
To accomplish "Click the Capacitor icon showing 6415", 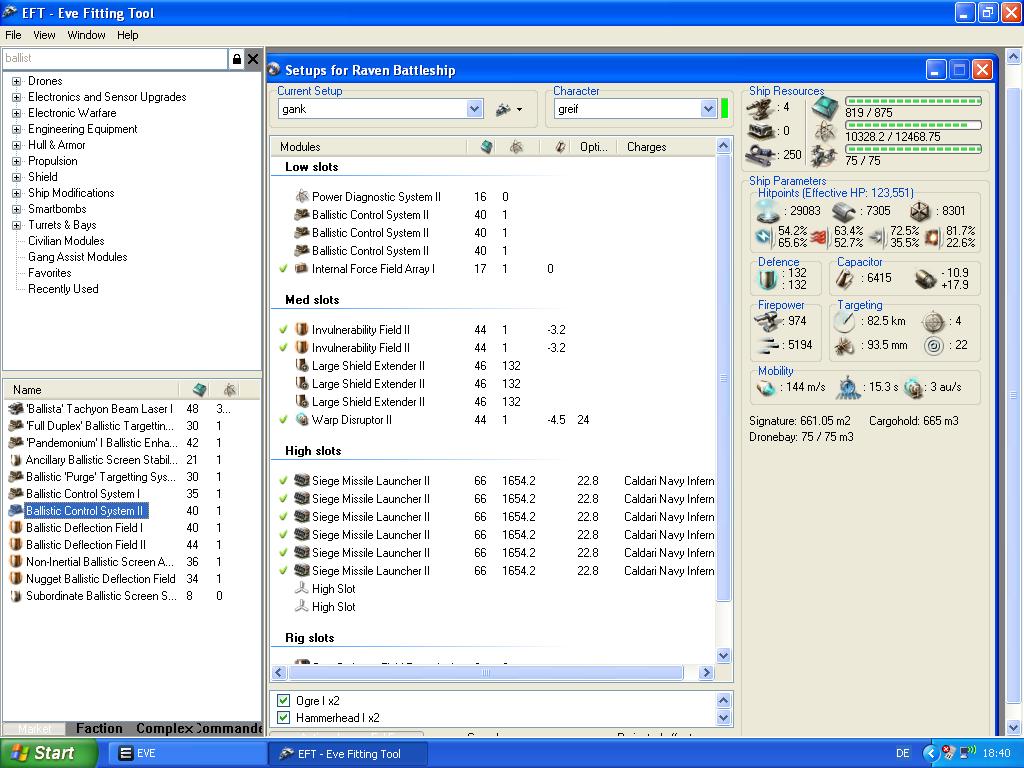I will [x=844, y=279].
